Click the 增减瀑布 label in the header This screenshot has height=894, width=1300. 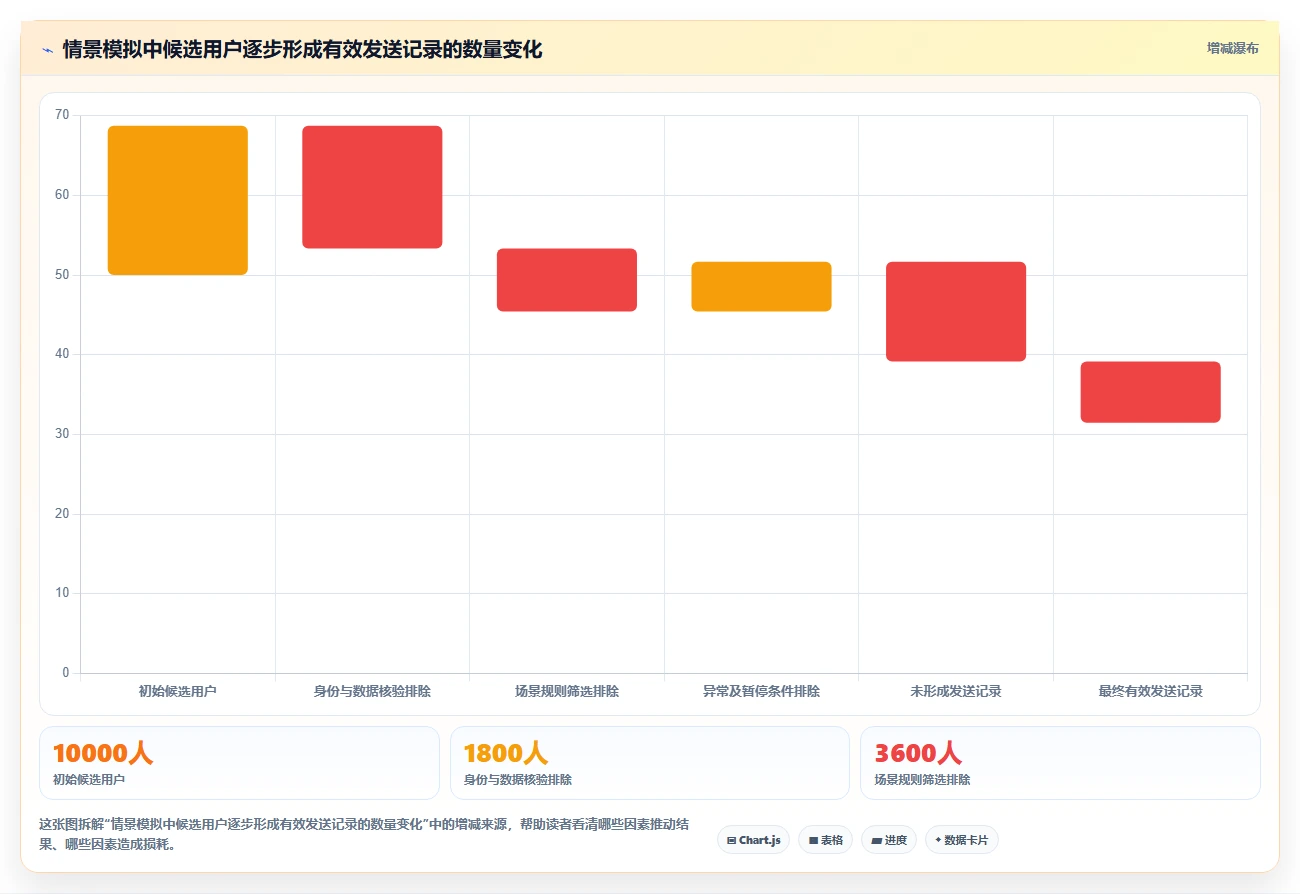pyautogui.click(x=1233, y=48)
